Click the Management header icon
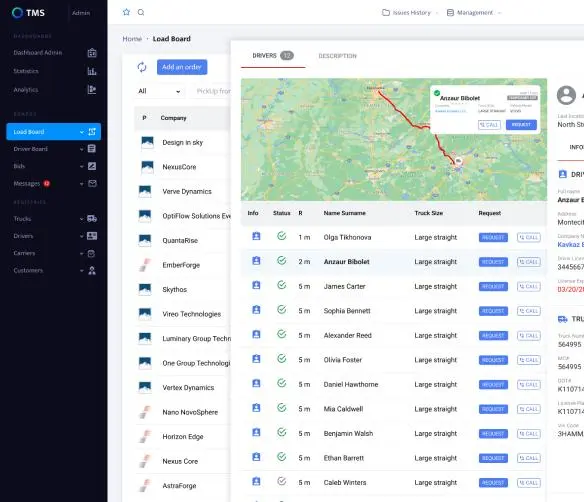 coord(450,13)
